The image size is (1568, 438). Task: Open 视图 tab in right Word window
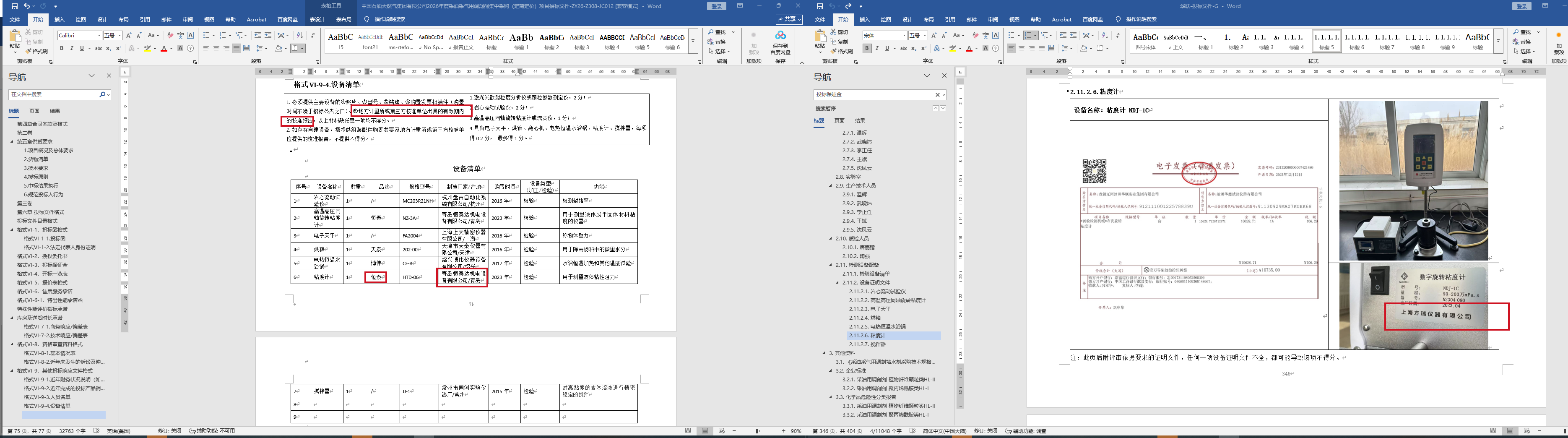[x=1014, y=19]
